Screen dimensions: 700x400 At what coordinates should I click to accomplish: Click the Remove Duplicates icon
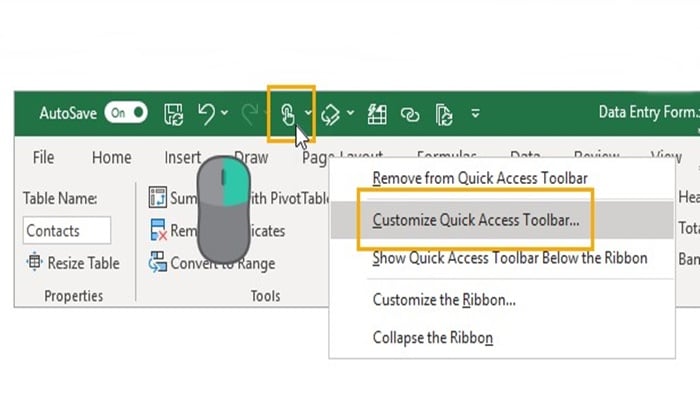(158, 230)
